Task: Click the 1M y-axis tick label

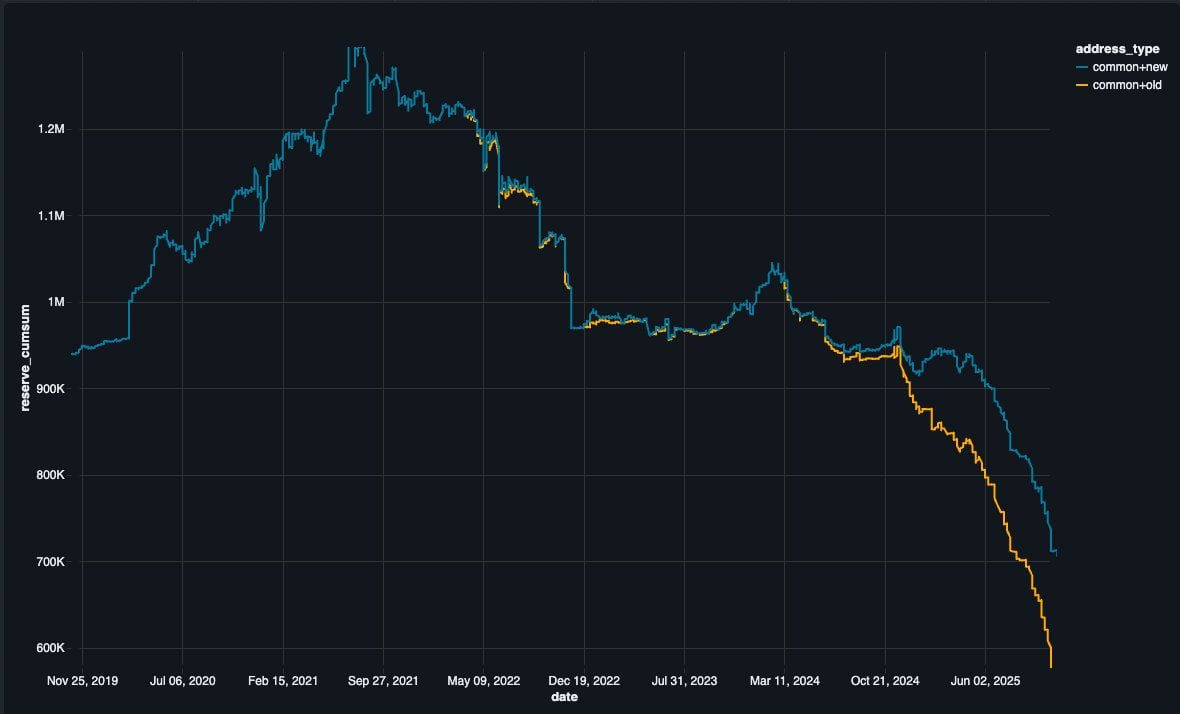Action: coord(55,302)
